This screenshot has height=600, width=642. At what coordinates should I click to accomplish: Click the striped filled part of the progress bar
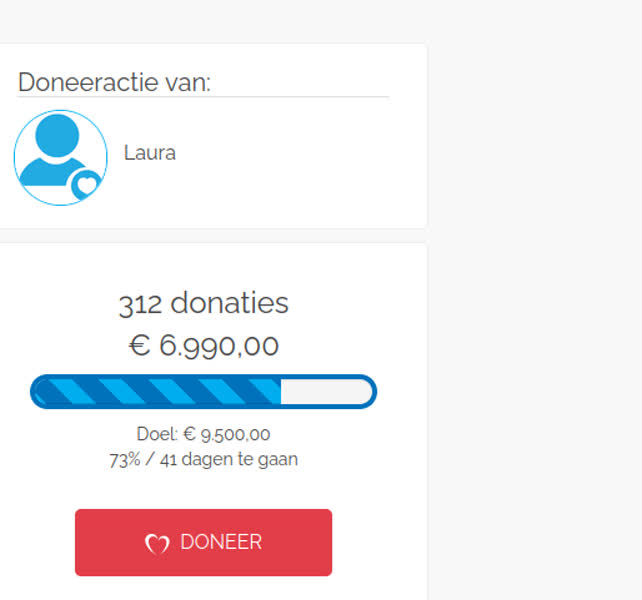click(159, 392)
